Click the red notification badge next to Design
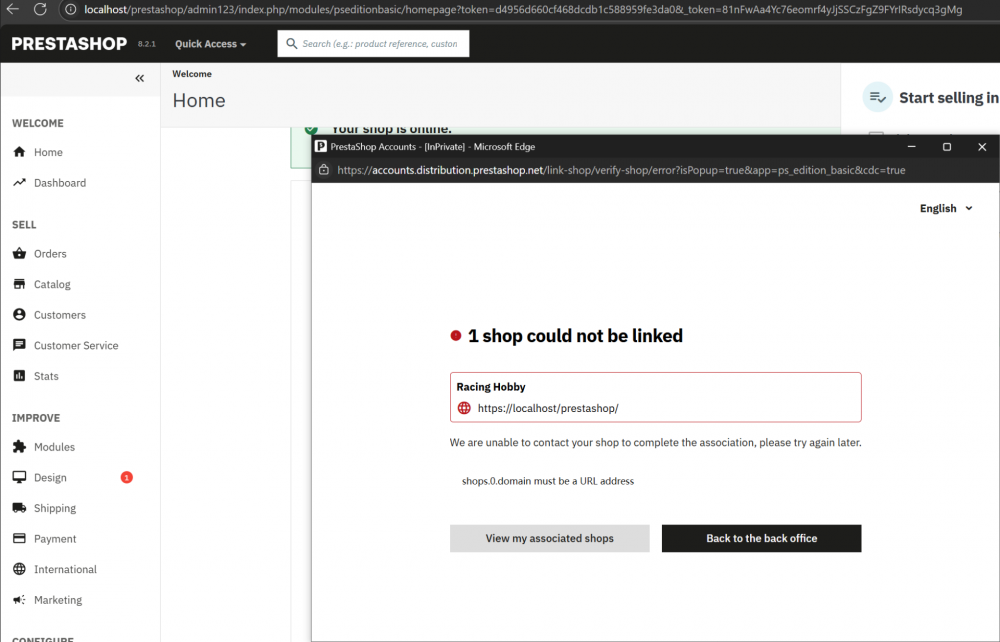The image size is (1000, 642). tap(126, 478)
